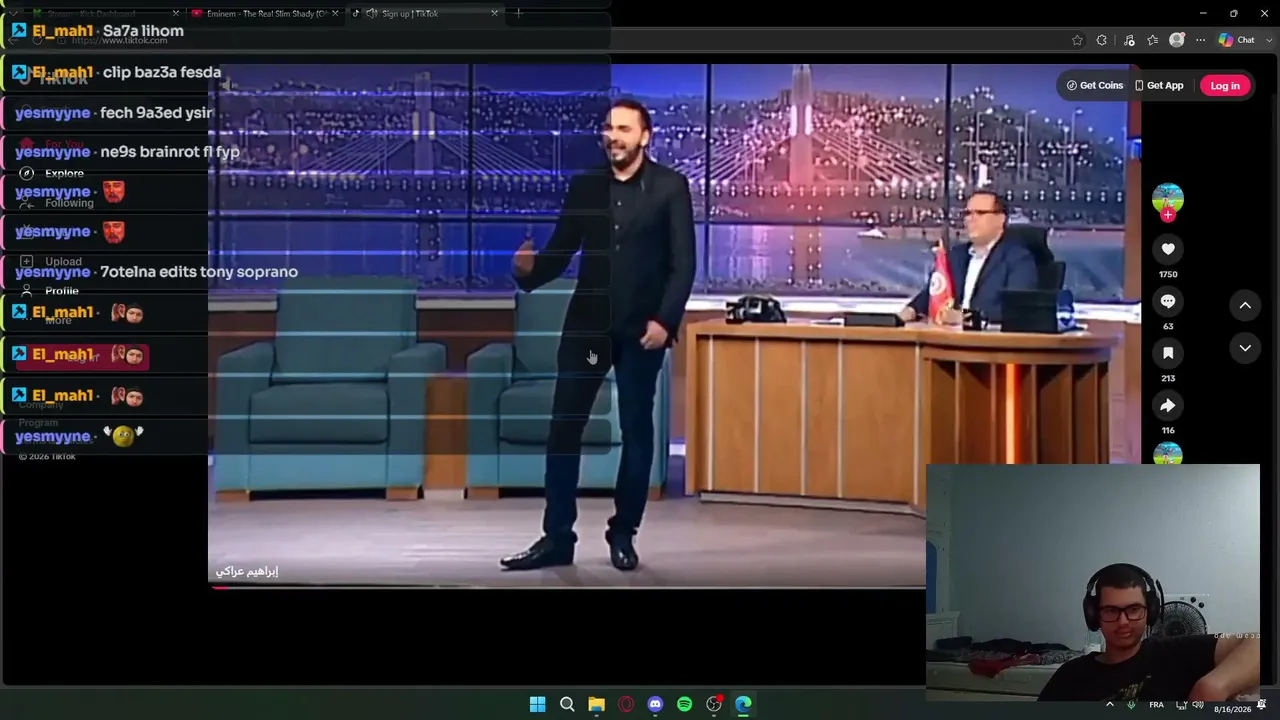Open the video comments bubble
The image size is (1280, 720).
[1168, 301]
